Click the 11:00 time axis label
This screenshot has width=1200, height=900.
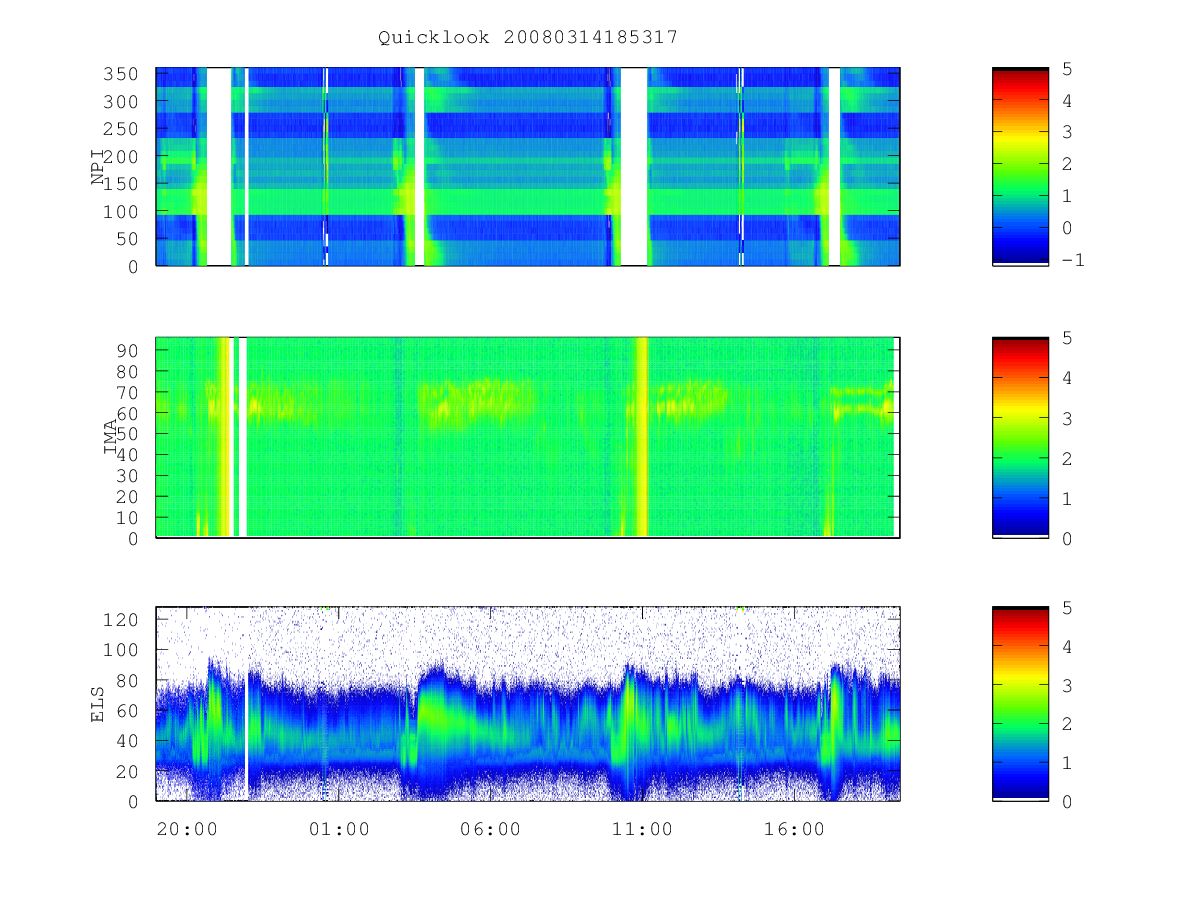pyautogui.click(x=642, y=829)
